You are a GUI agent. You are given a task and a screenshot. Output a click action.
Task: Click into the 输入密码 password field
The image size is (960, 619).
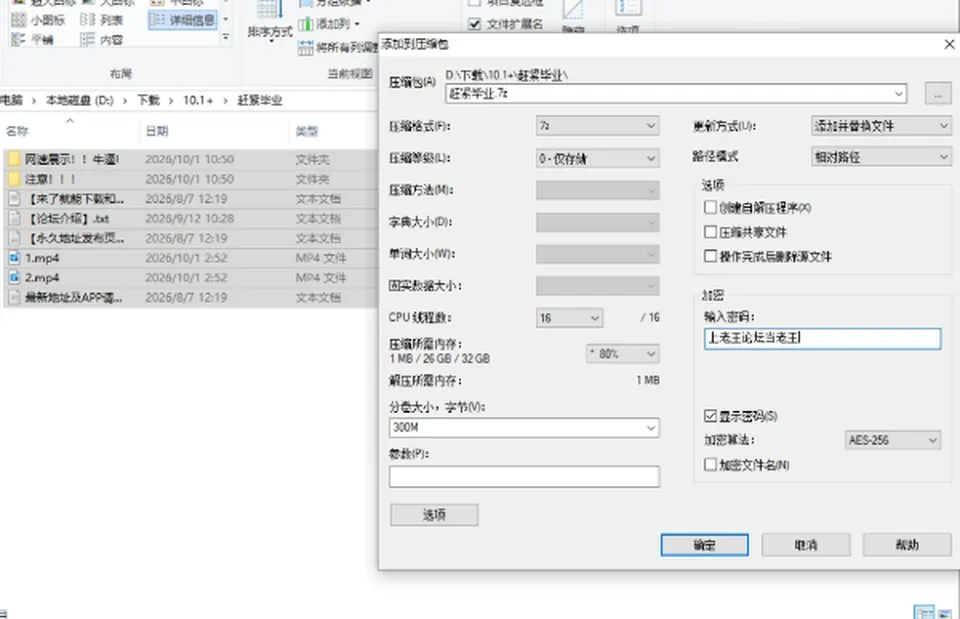point(822,339)
